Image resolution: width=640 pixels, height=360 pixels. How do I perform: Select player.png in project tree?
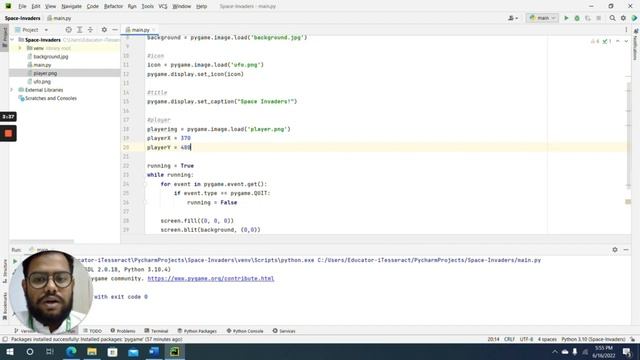(x=45, y=73)
